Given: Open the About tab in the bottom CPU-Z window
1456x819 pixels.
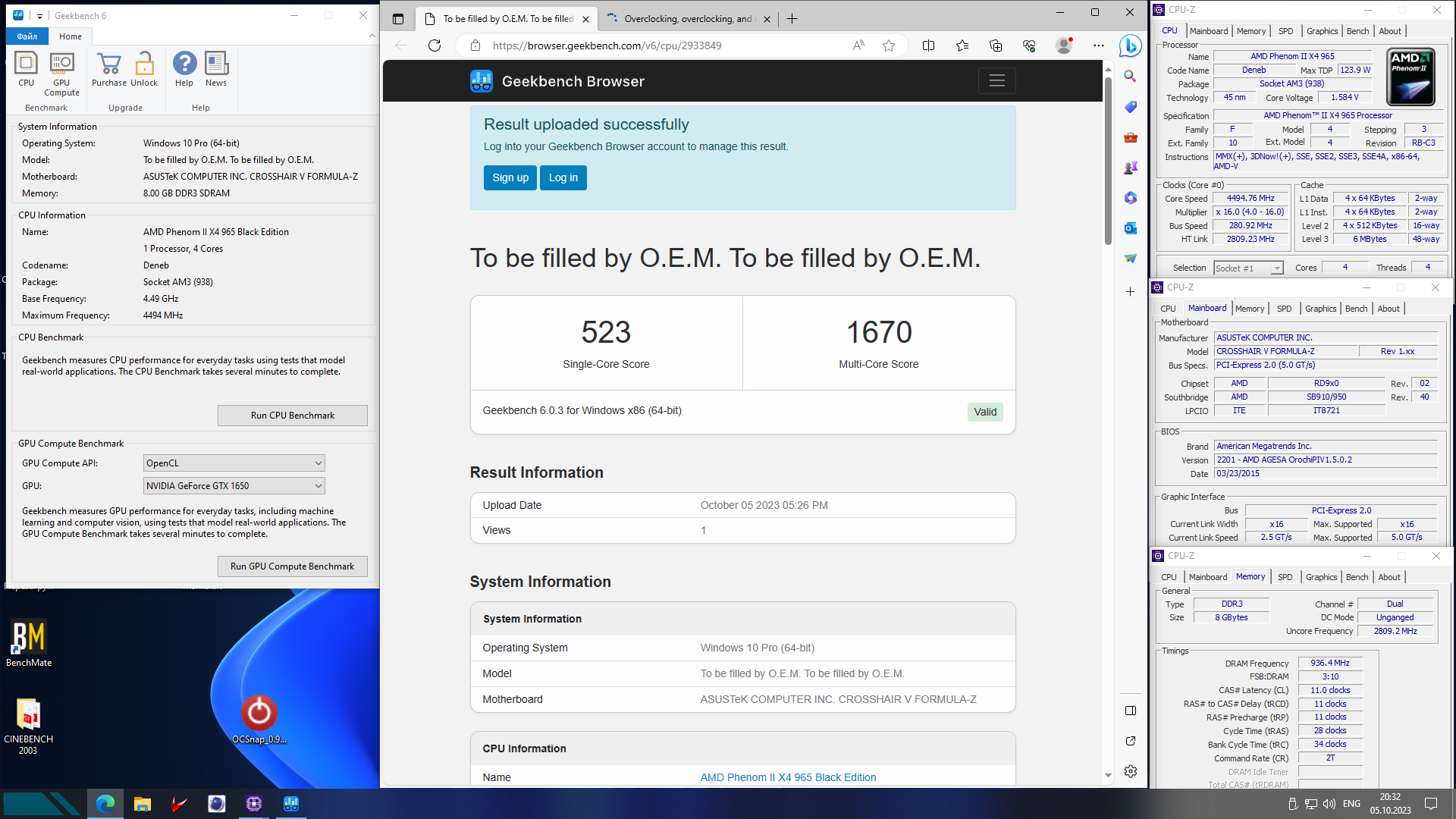Looking at the screenshot, I should [1389, 577].
